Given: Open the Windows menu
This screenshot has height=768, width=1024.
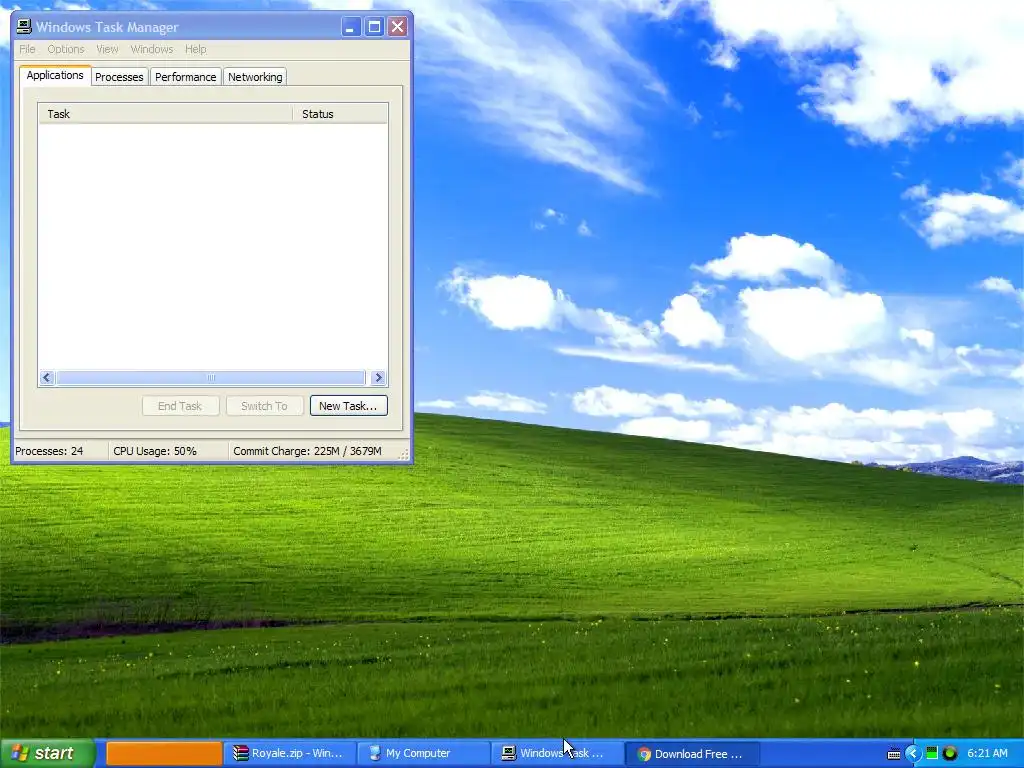Looking at the screenshot, I should tap(152, 49).
